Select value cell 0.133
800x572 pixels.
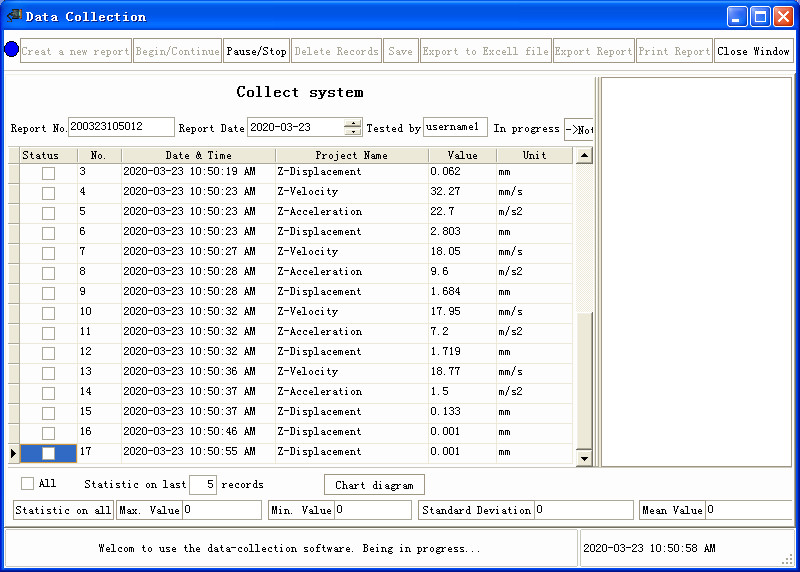point(462,412)
